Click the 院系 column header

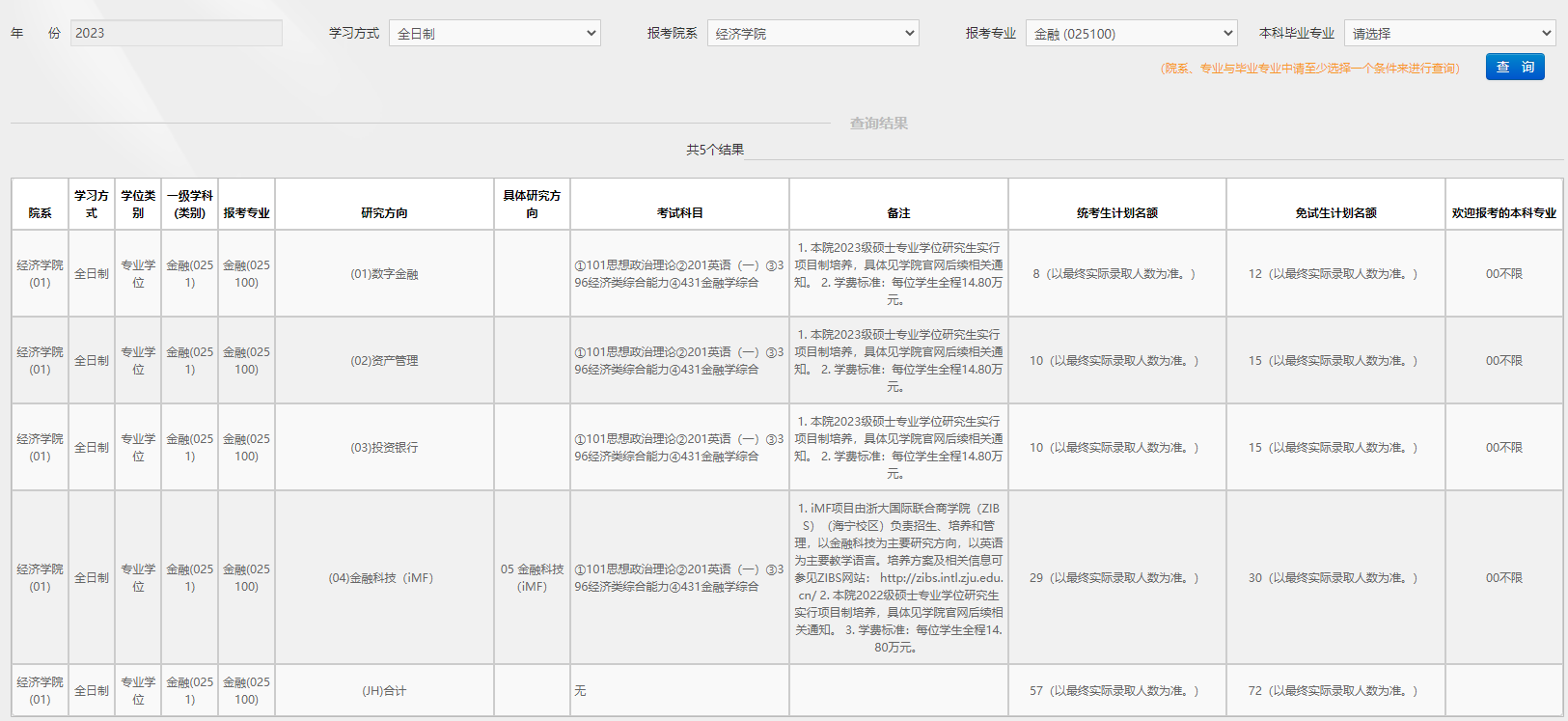[40, 212]
